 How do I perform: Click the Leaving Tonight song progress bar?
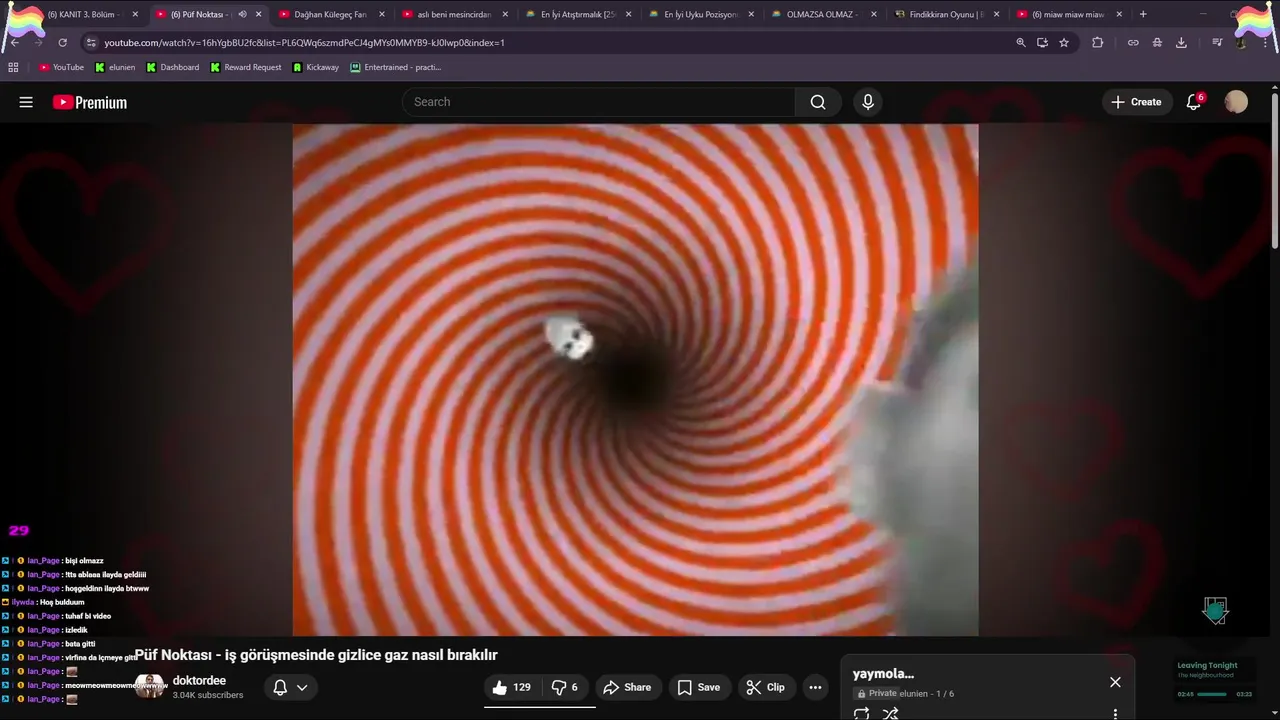(x=1212, y=694)
